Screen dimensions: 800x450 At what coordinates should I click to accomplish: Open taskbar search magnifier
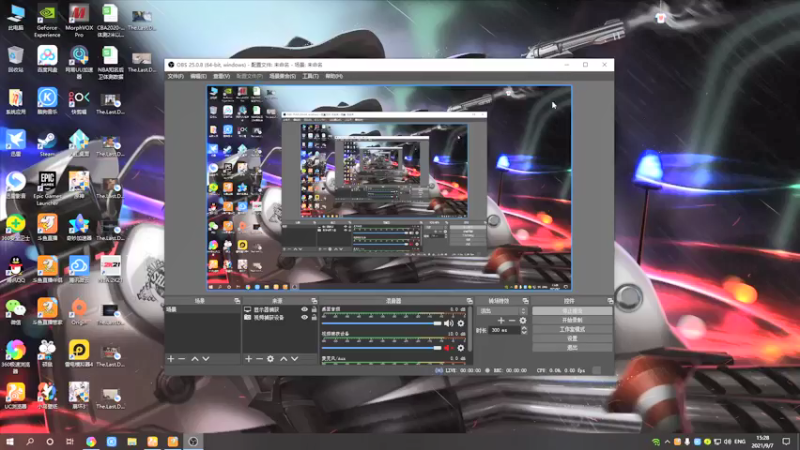tap(30, 441)
